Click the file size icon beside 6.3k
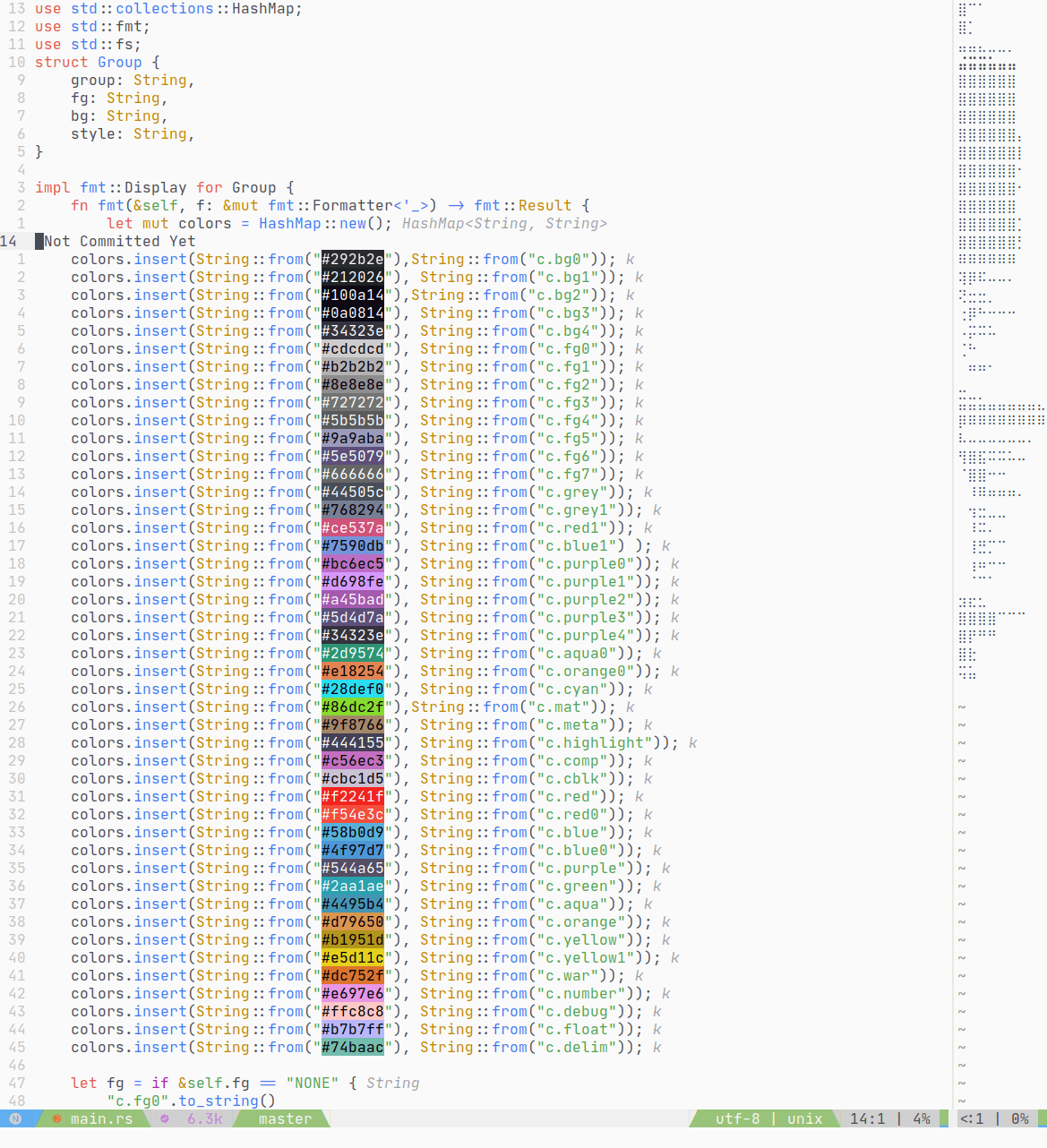This screenshot has width=1047, height=1148. click(165, 1118)
